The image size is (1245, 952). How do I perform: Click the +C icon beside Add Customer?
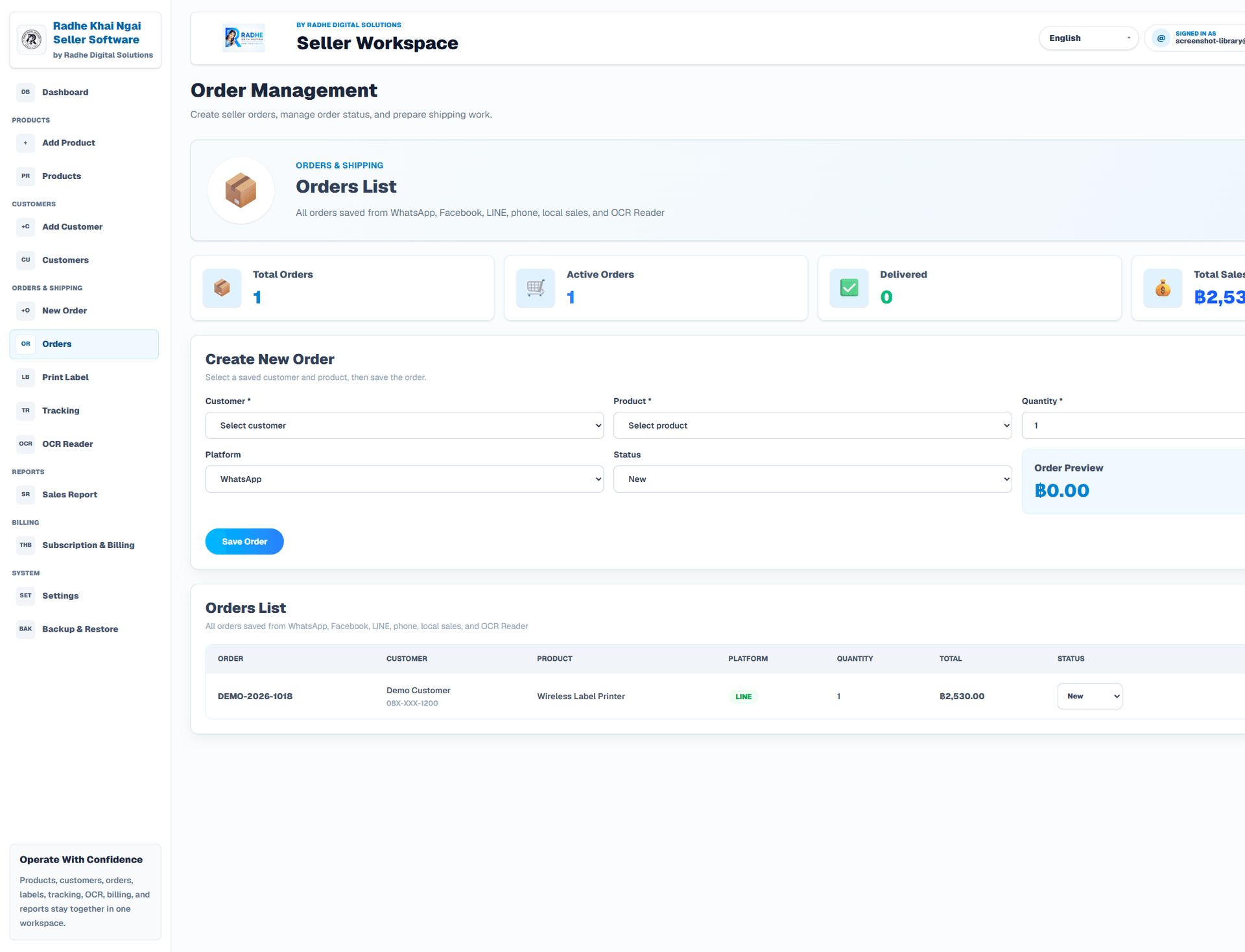pyautogui.click(x=25, y=226)
